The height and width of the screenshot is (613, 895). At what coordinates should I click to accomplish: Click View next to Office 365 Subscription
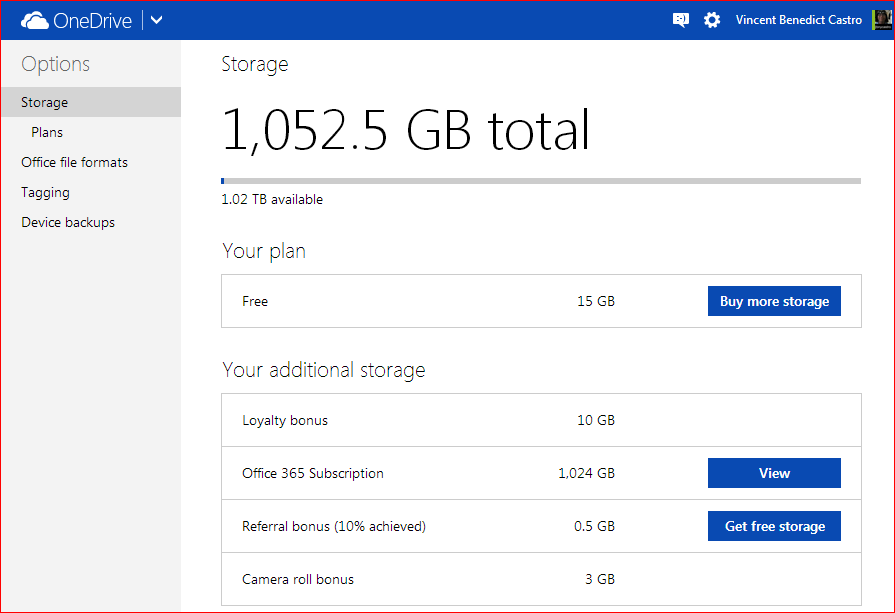point(774,472)
